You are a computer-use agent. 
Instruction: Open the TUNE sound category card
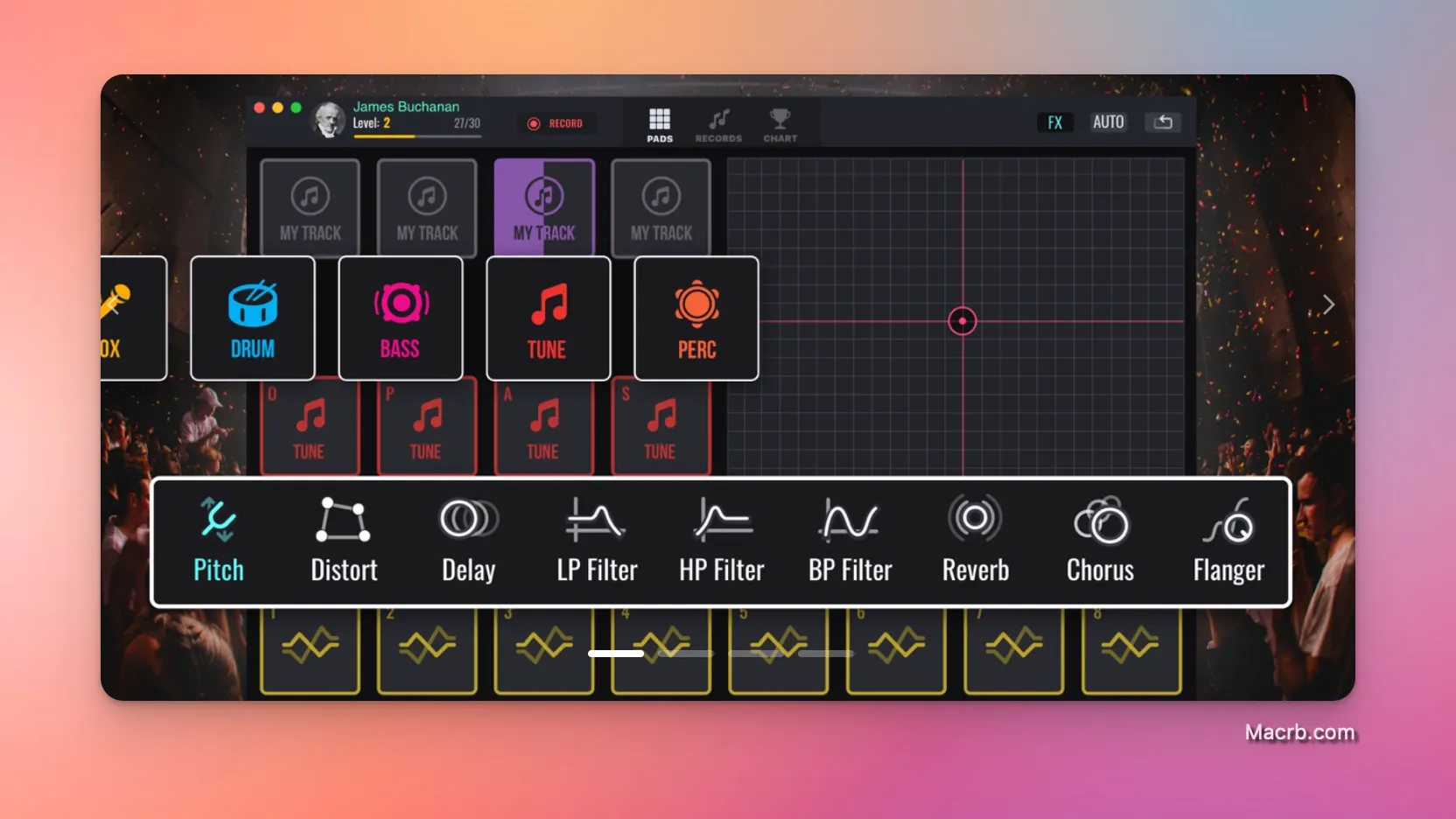pyautogui.click(x=548, y=318)
